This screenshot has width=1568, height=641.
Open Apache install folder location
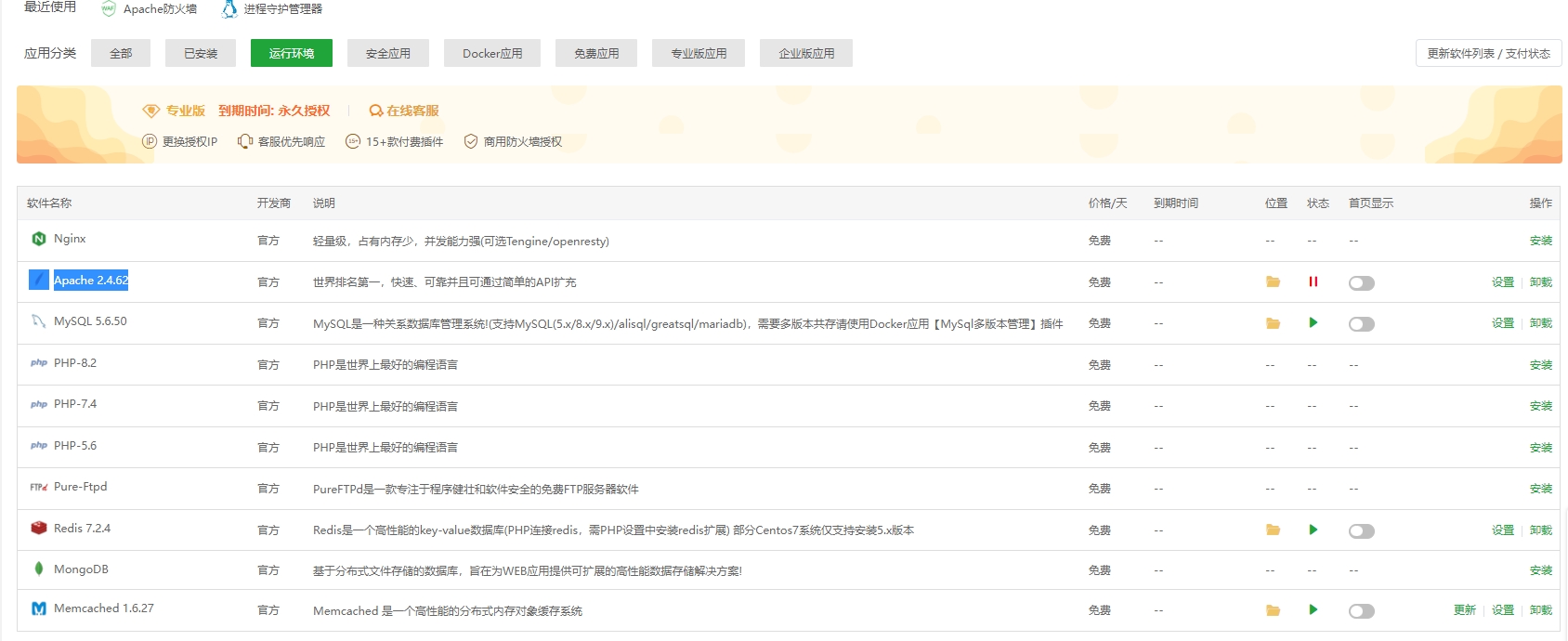pyautogui.click(x=1273, y=281)
